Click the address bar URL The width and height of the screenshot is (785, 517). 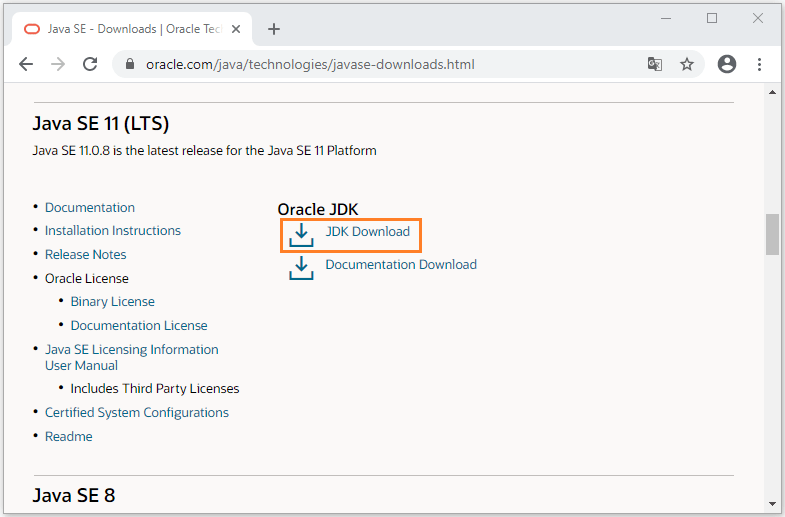[x=310, y=65]
